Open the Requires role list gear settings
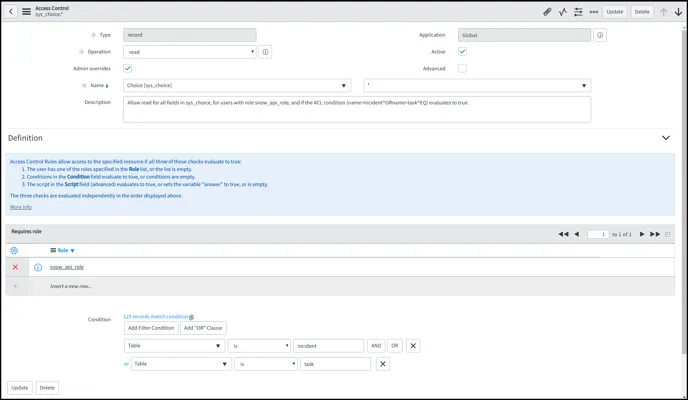This screenshot has height=400, width=688. point(14,250)
